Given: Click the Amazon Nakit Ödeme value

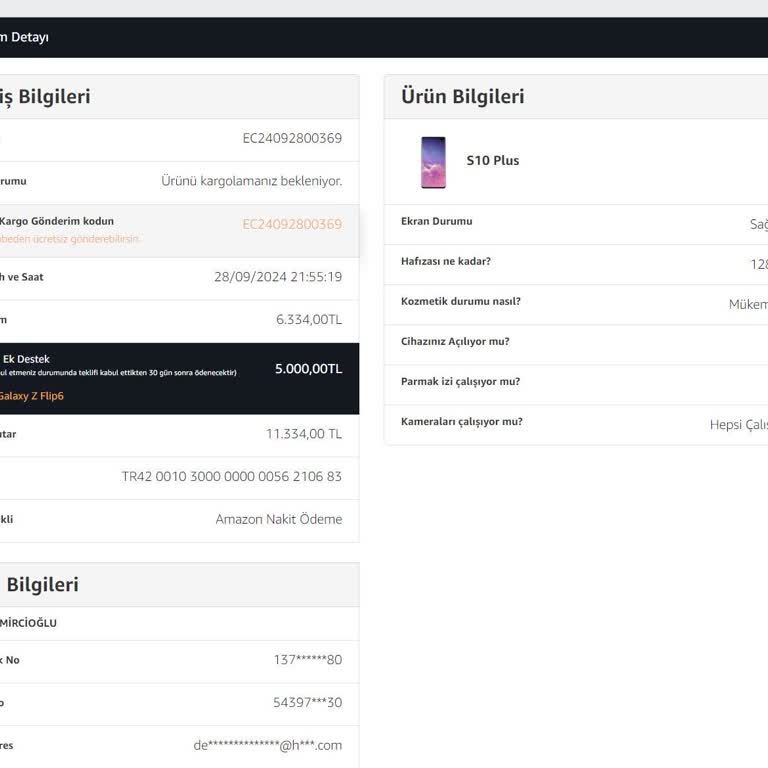Looking at the screenshot, I should click(279, 519).
